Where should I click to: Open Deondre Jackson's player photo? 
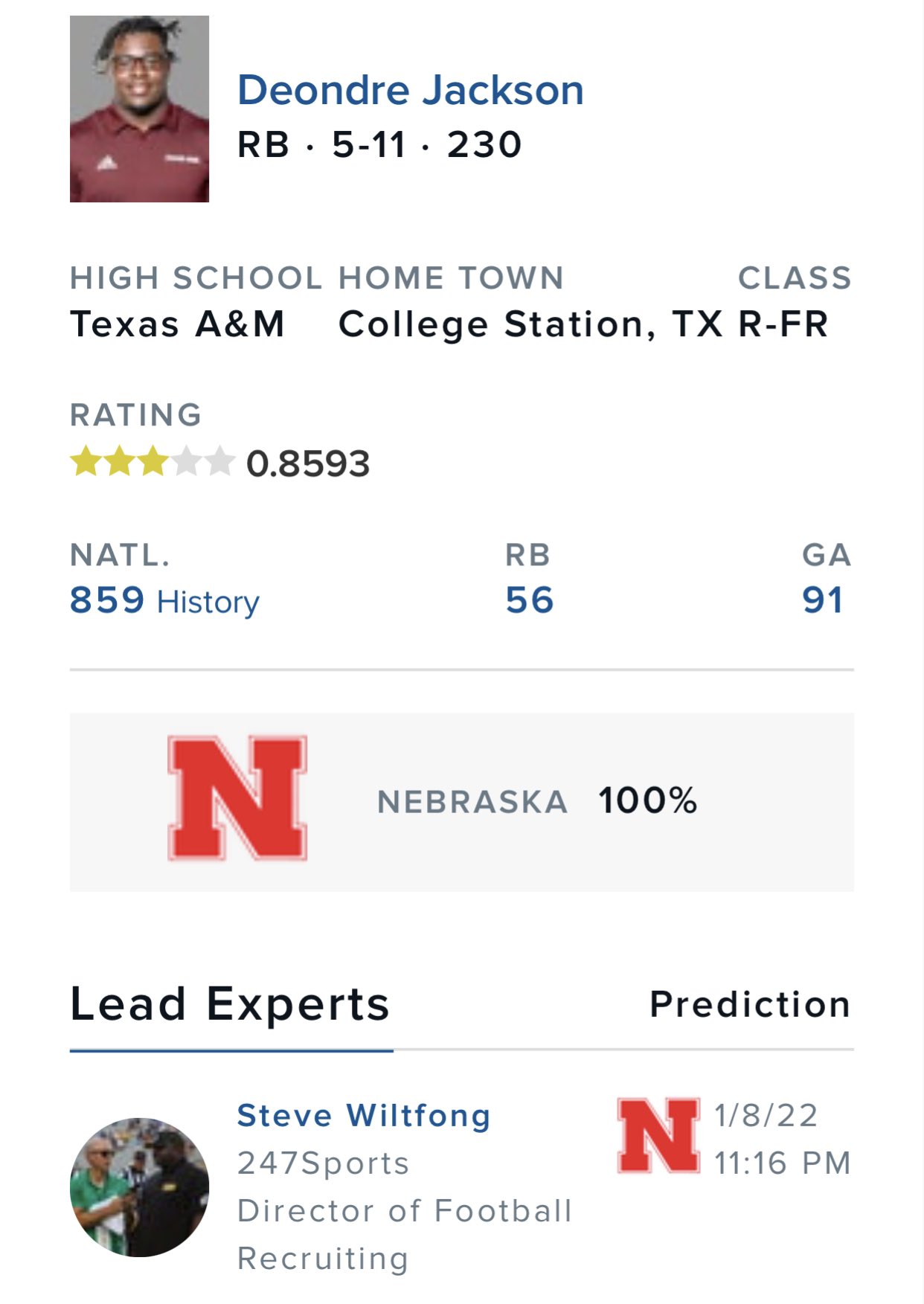139,109
